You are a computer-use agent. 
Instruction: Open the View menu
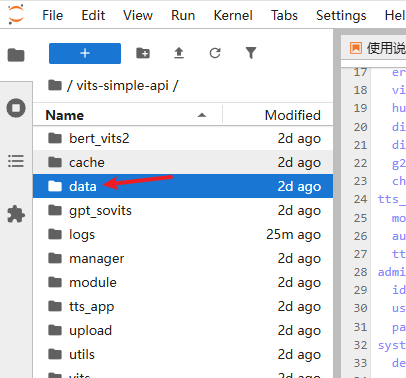pos(138,15)
